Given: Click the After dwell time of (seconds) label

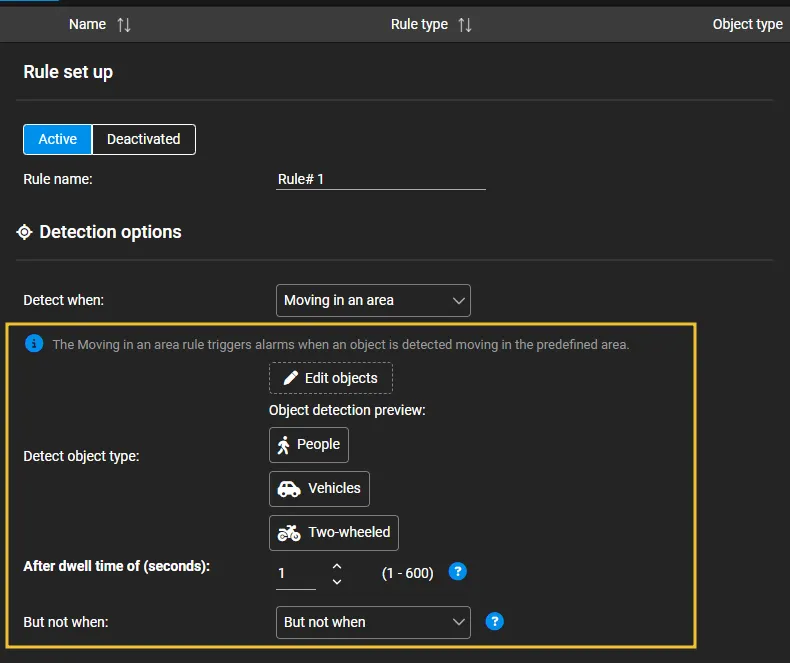Looking at the screenshot, I should pos(116,566).
